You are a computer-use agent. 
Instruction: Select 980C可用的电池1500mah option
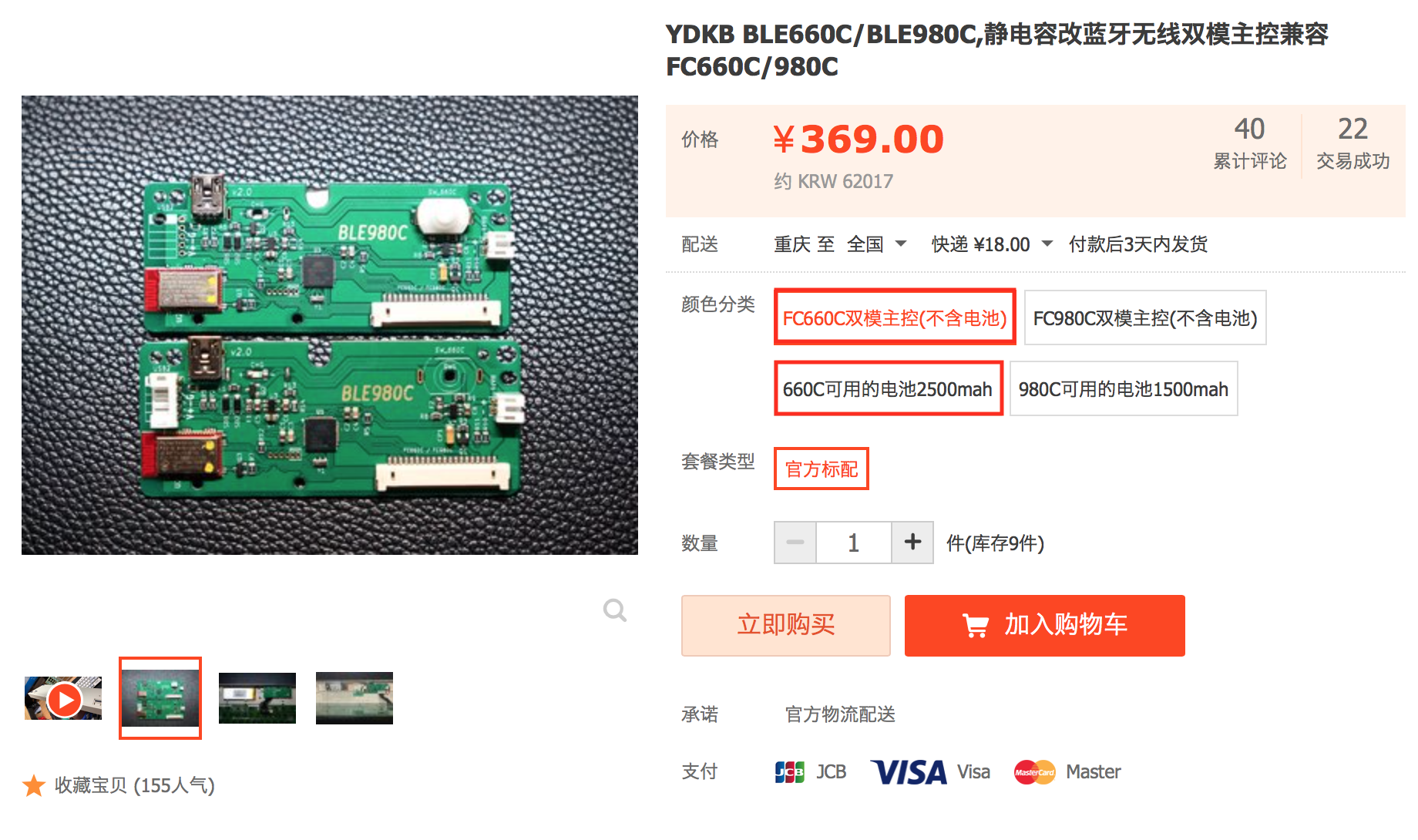(x=1124, y=388)
